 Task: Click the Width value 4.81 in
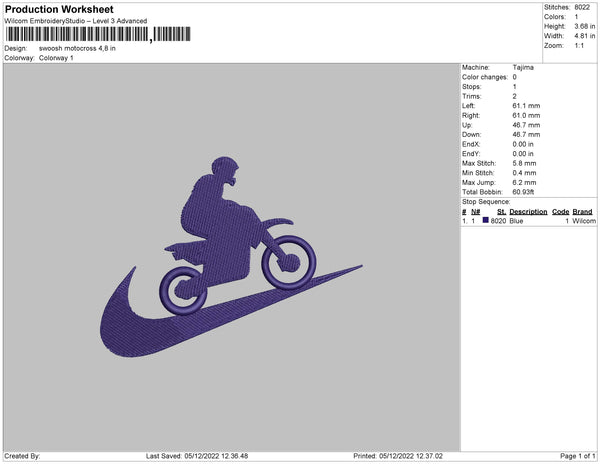tap(585, 36)
